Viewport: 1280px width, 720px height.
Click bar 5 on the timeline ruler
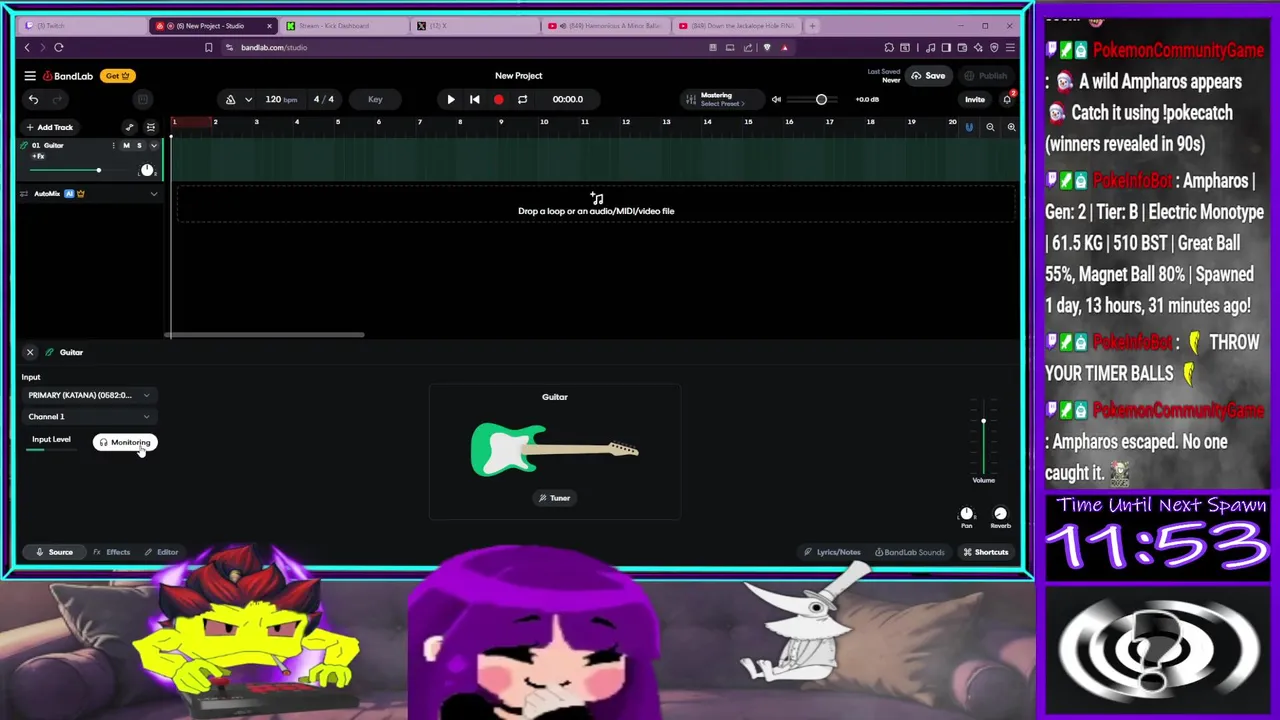tap(337, 123)
